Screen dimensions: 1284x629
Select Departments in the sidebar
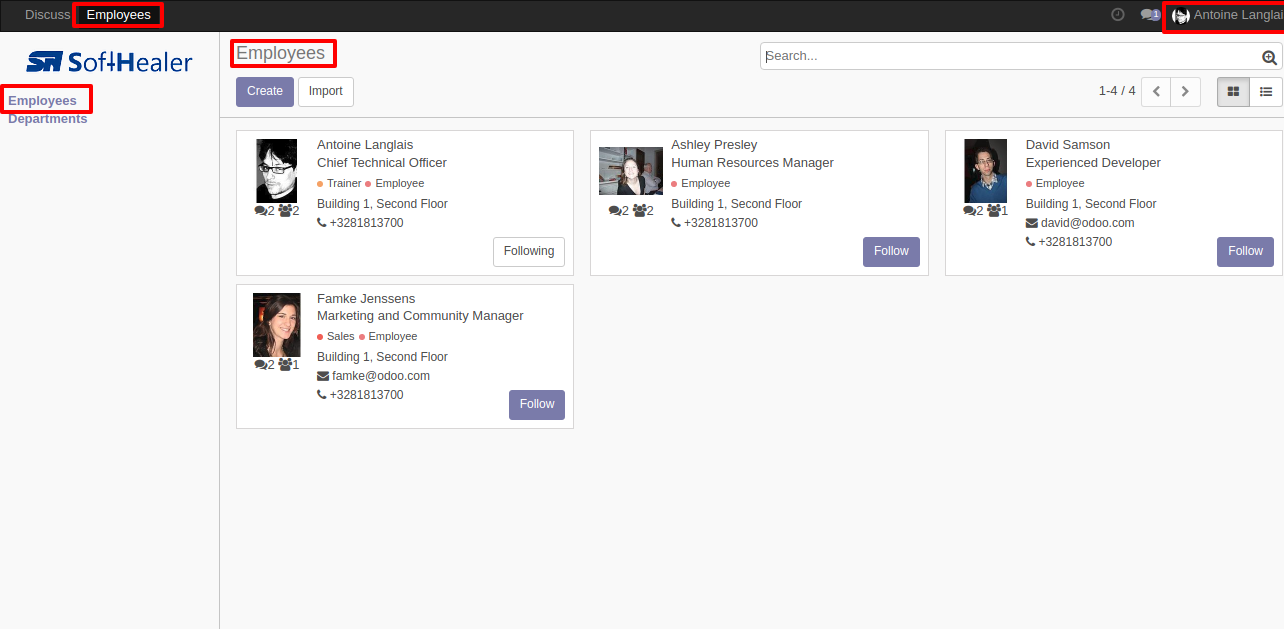(48, 119)
